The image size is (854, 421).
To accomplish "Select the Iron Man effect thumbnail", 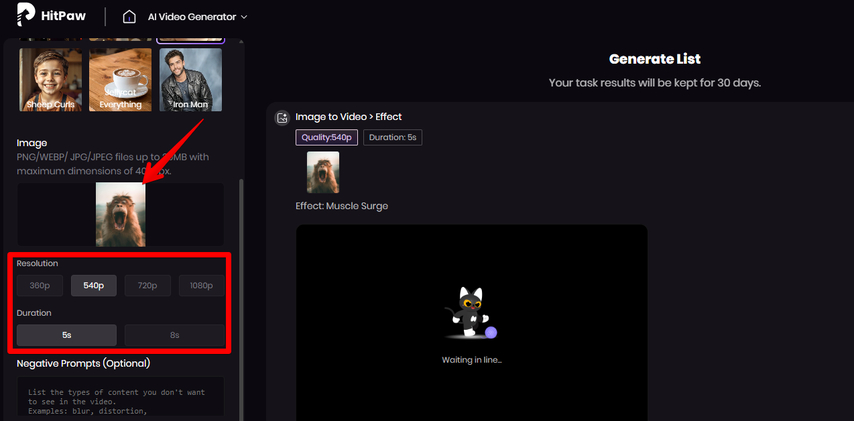I will (x=191, y=80).
